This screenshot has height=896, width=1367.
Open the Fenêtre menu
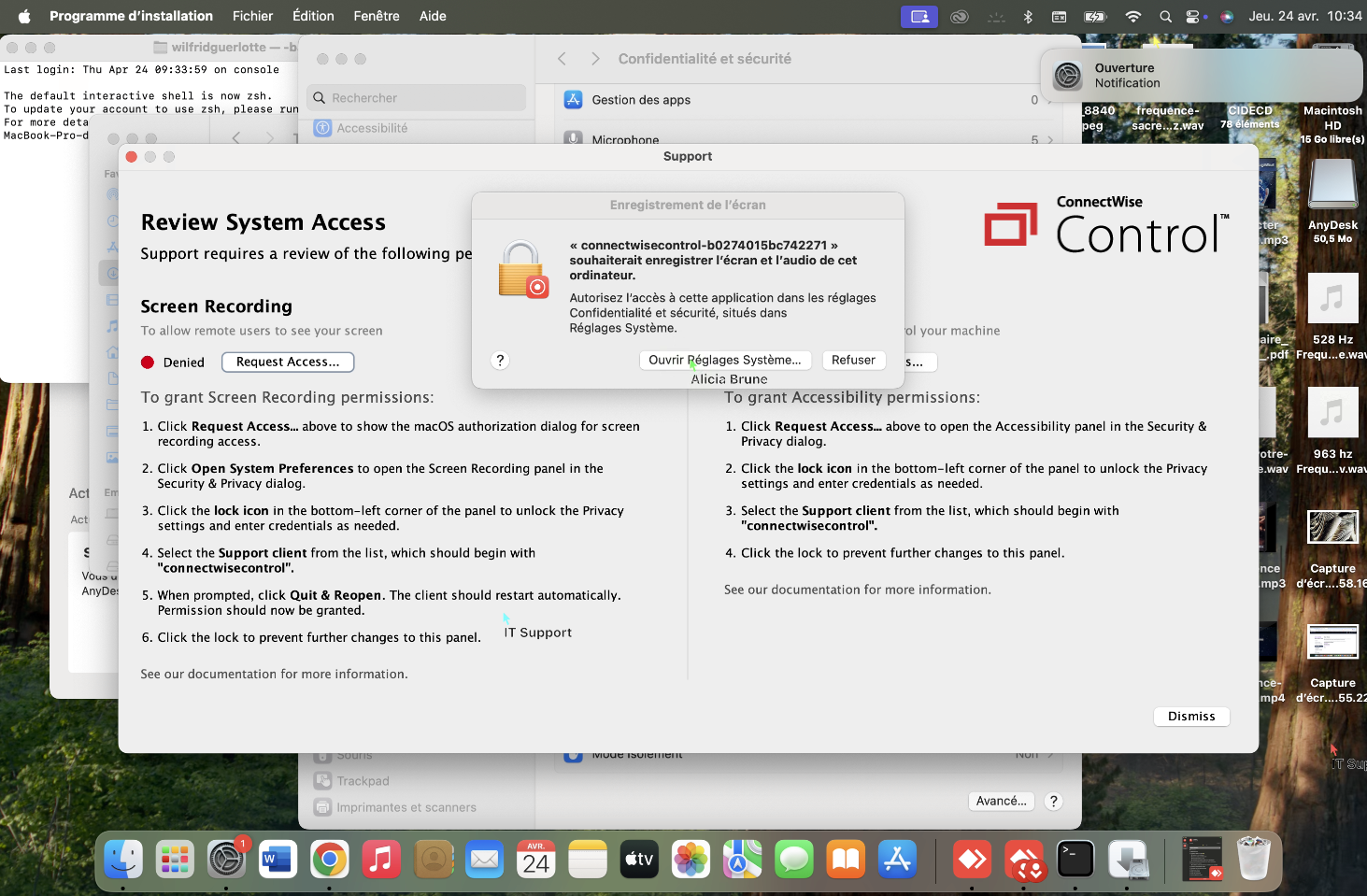[x=376, y=16]
